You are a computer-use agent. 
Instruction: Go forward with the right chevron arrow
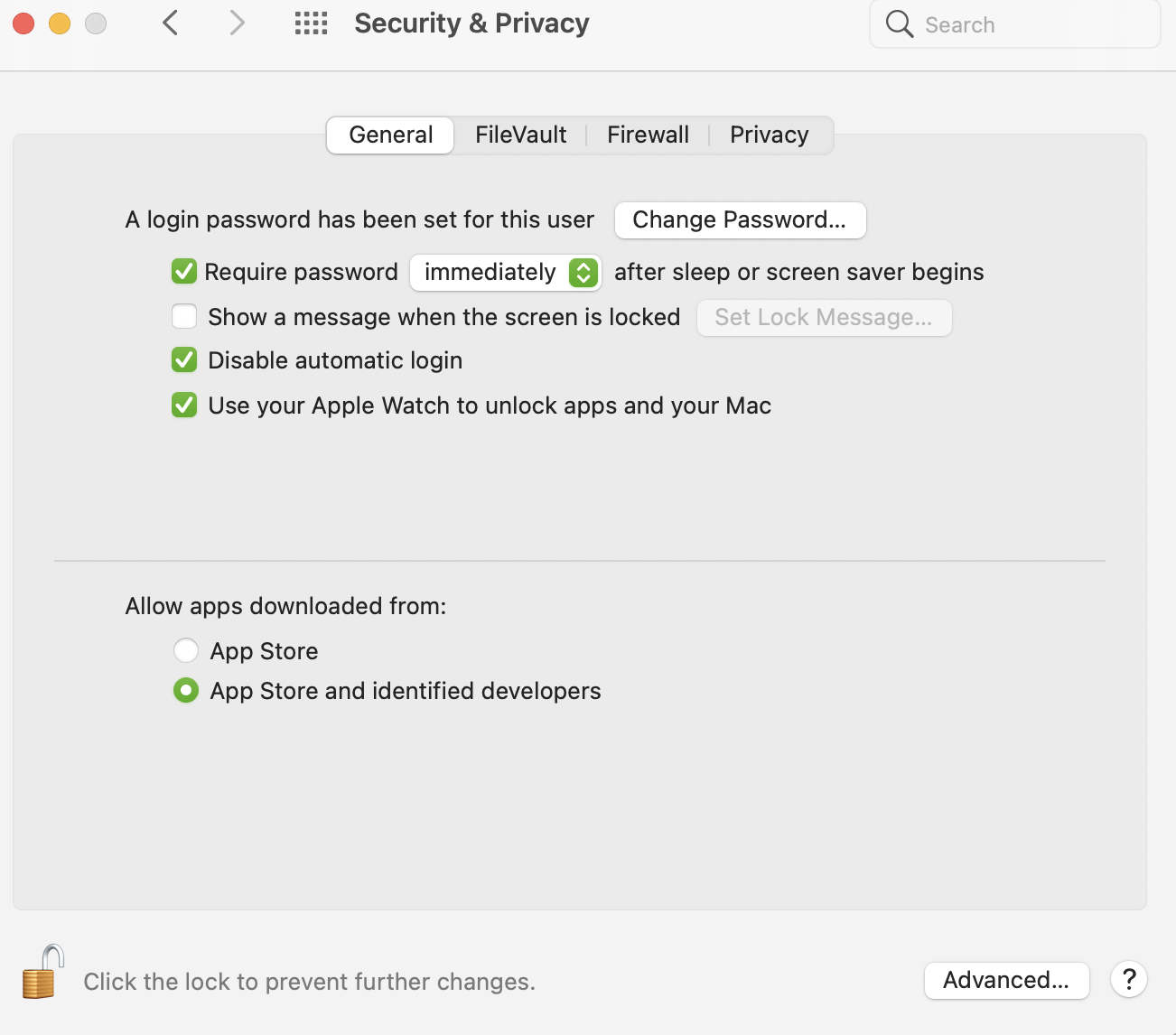pyautogui.click(x=237, y=23)
